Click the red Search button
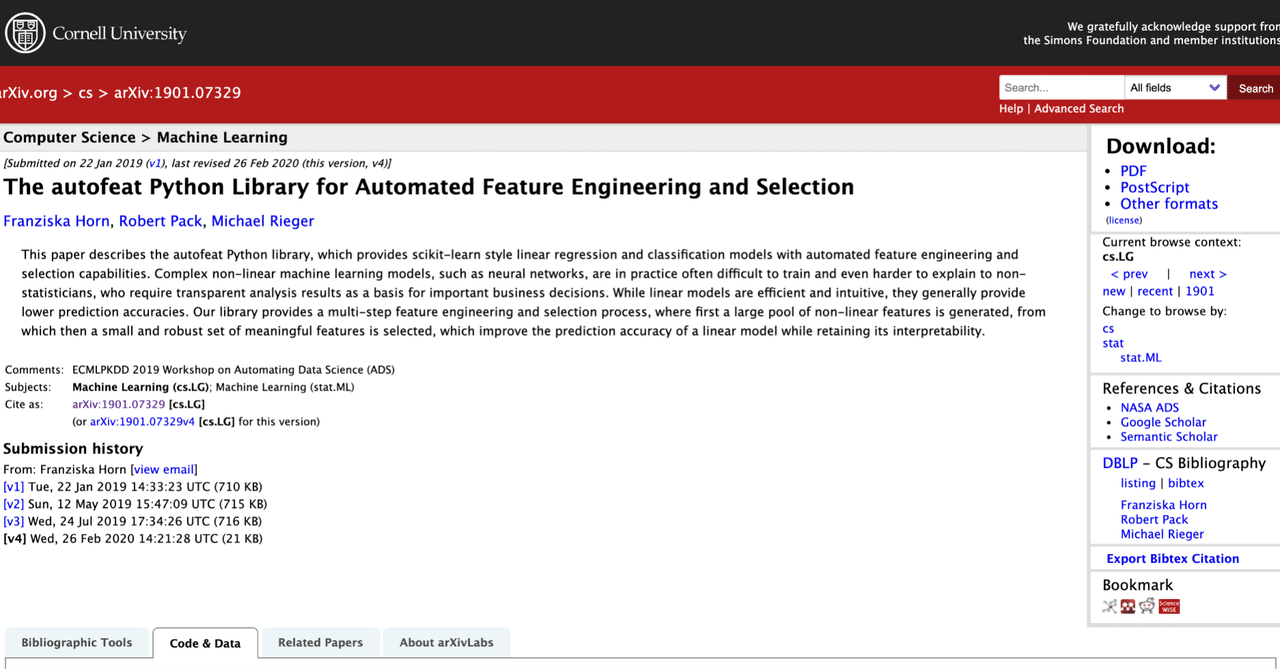Image resolution: width=1280 pixels, height=670 pixels. (1255, 88)
